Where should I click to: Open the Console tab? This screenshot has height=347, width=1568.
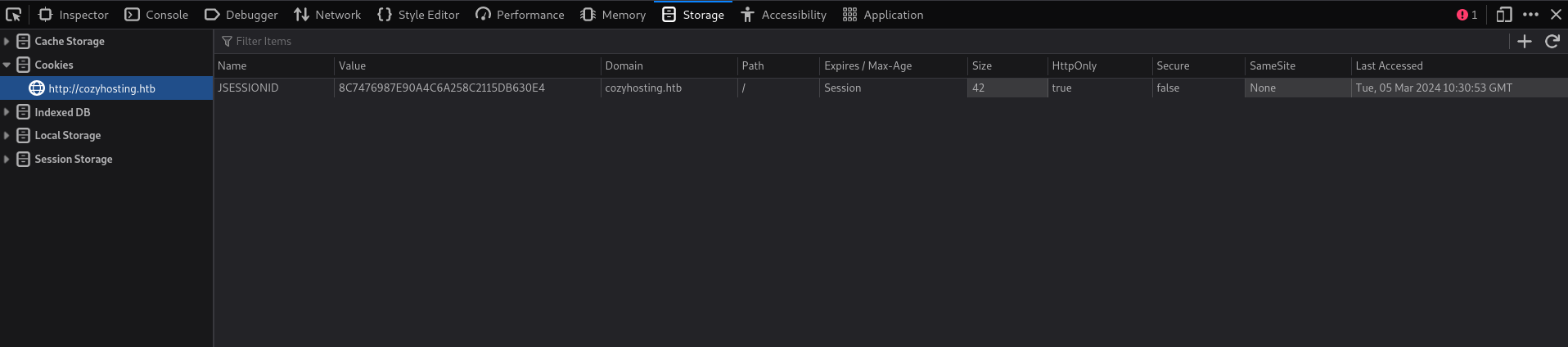156,15
